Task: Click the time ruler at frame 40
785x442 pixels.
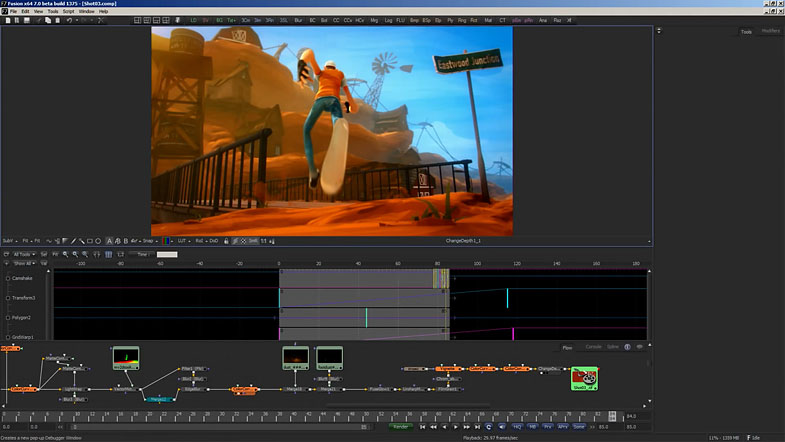Action: (358, 264)
